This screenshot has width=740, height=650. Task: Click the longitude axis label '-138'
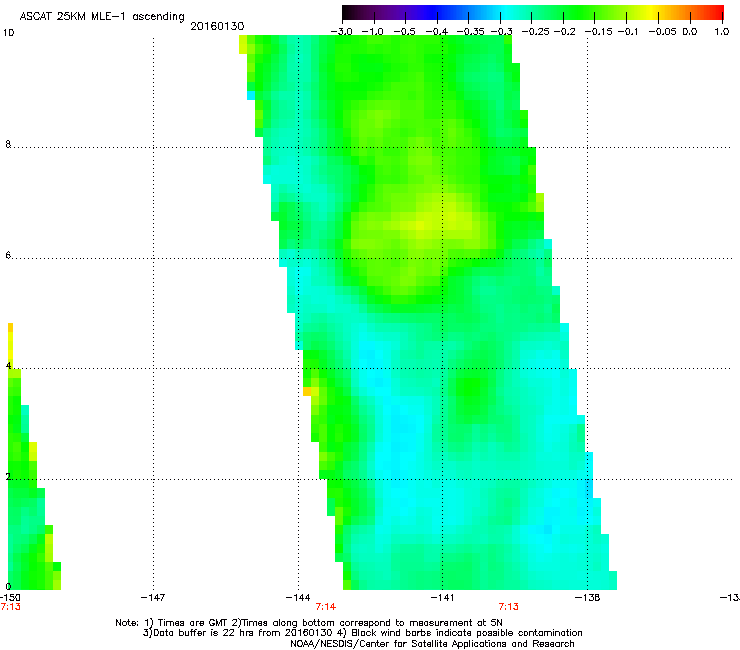coord(588,598)
